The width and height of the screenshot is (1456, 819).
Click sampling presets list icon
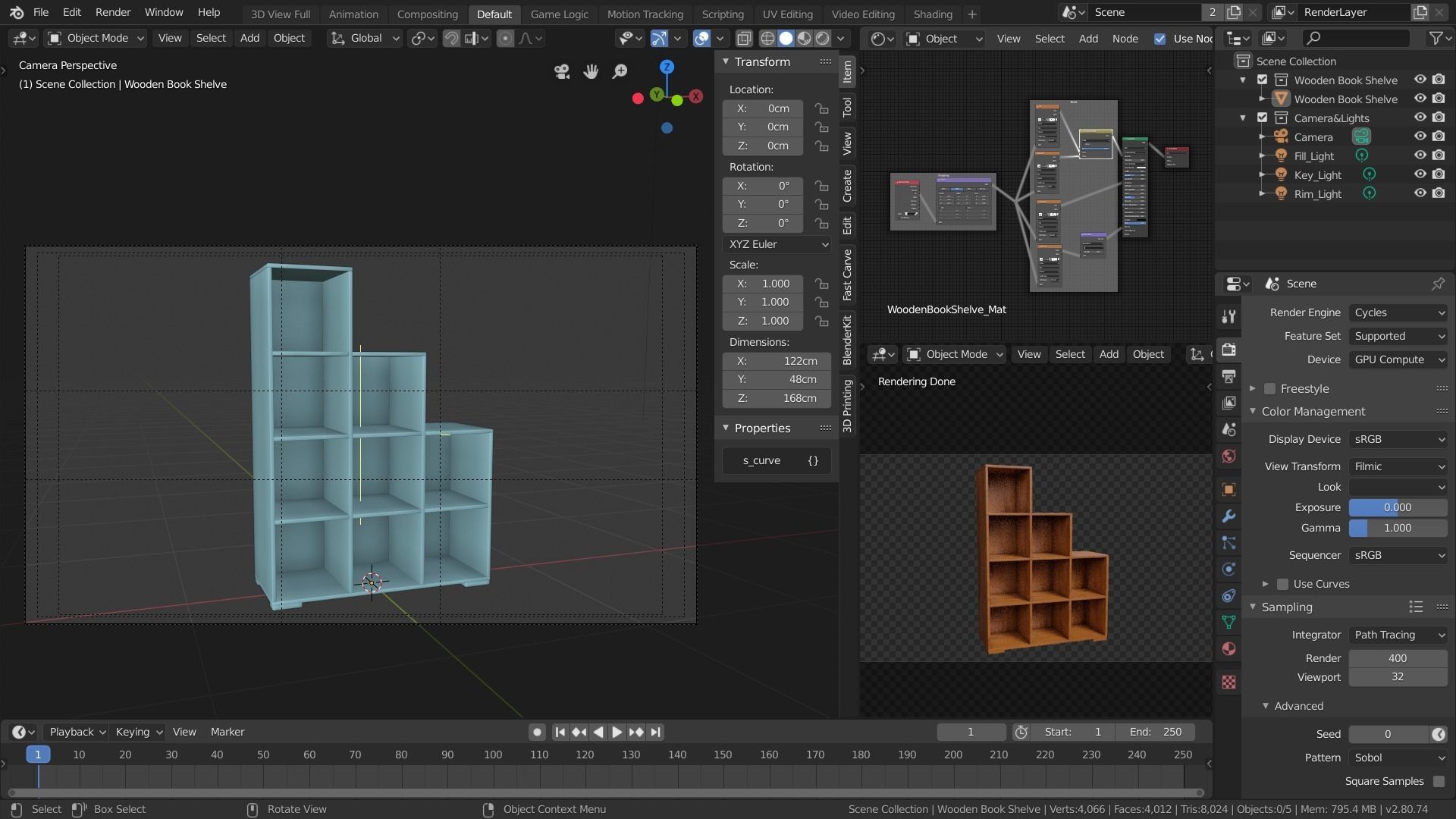1416,607
